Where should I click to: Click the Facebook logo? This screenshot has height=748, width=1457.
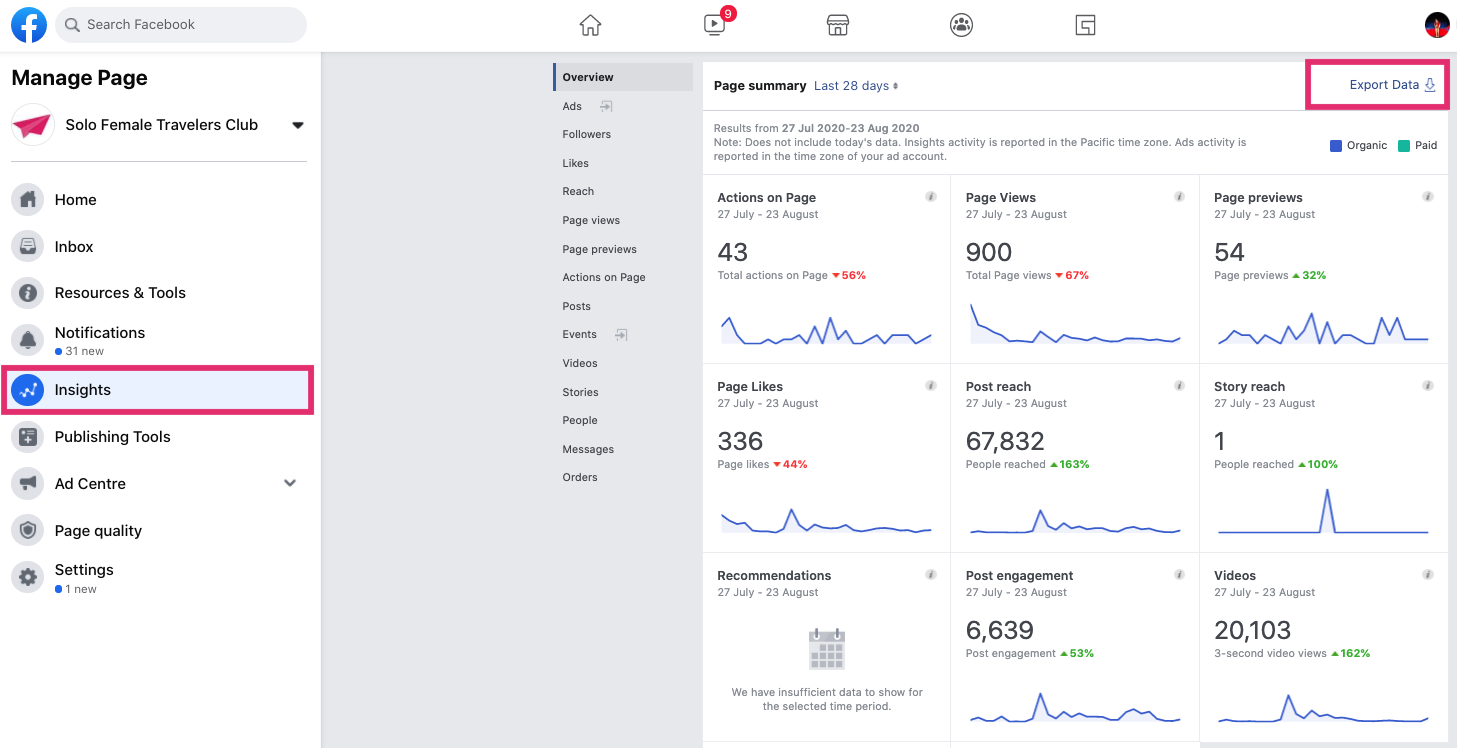click(29, 25)
